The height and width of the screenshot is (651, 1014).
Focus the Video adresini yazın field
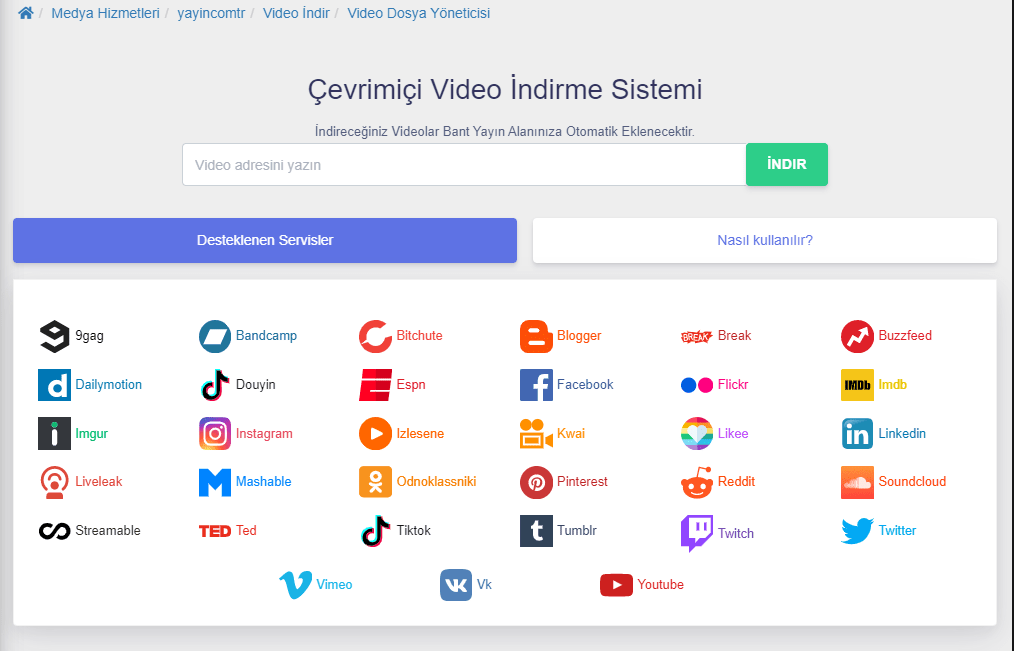[464, 165]
